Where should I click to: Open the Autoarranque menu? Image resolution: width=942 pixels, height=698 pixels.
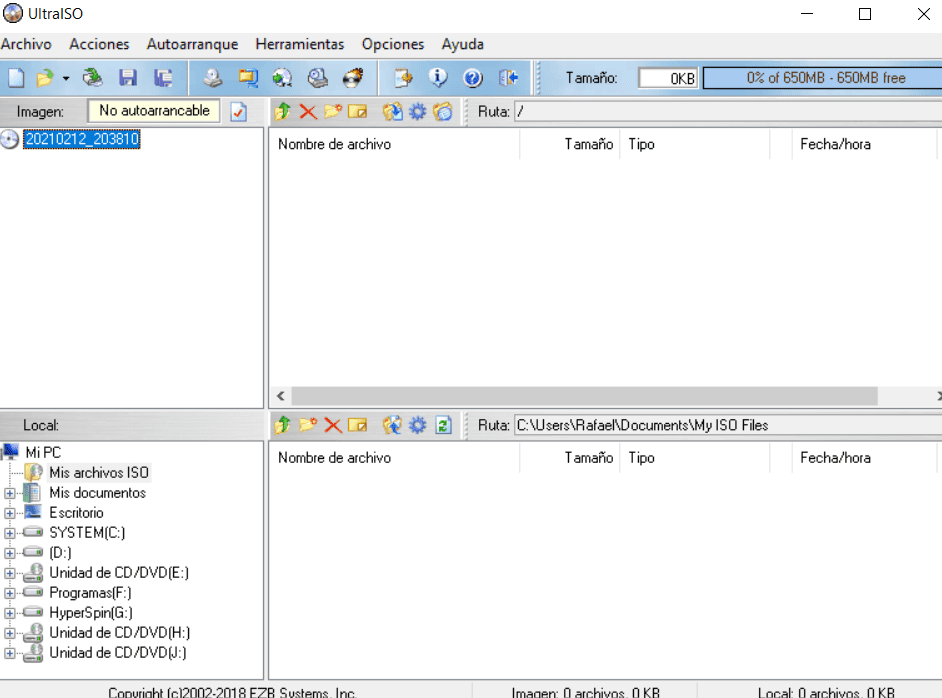[x=192, y=44]
